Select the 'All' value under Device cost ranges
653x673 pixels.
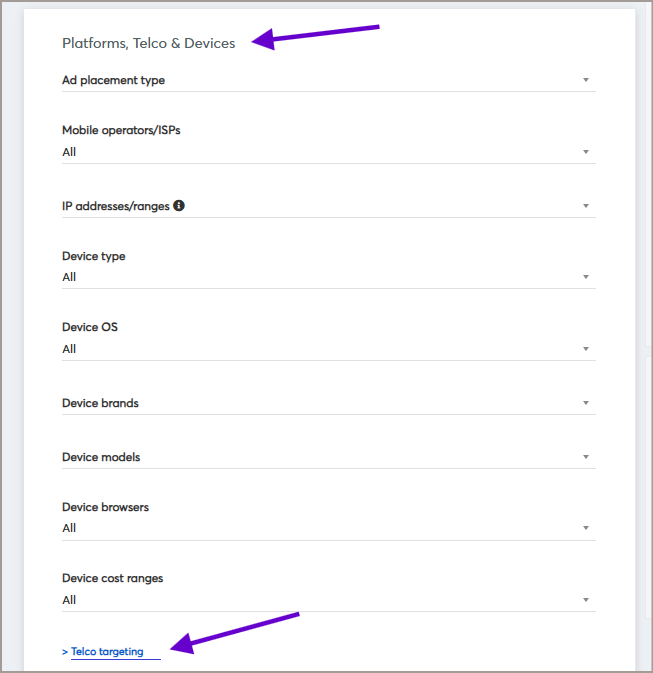(x=69, y=600)
